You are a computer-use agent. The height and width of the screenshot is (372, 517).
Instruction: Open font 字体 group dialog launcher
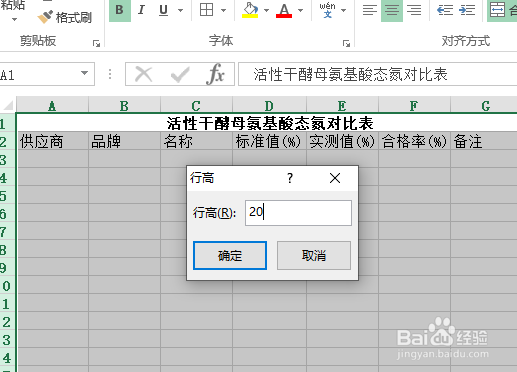pos(347,43)
